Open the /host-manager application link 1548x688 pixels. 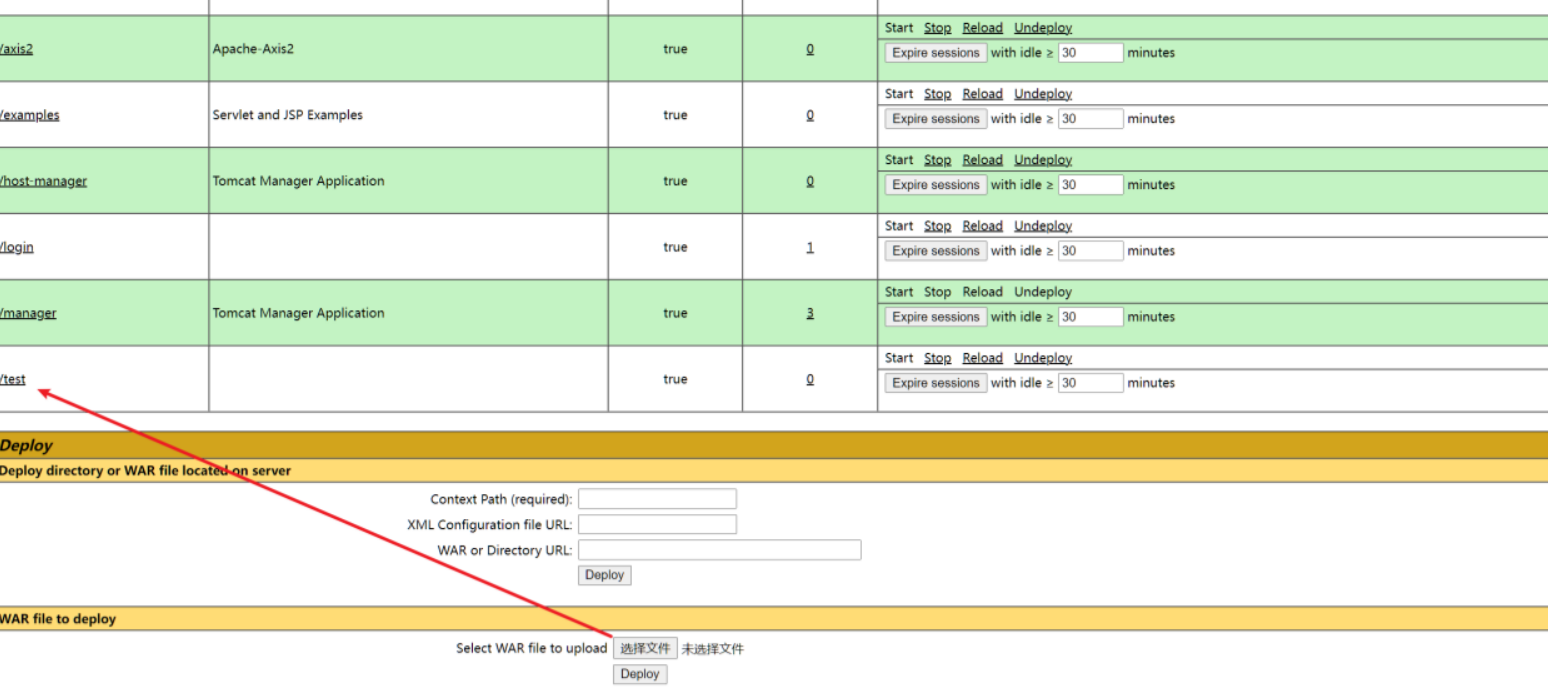43,181
